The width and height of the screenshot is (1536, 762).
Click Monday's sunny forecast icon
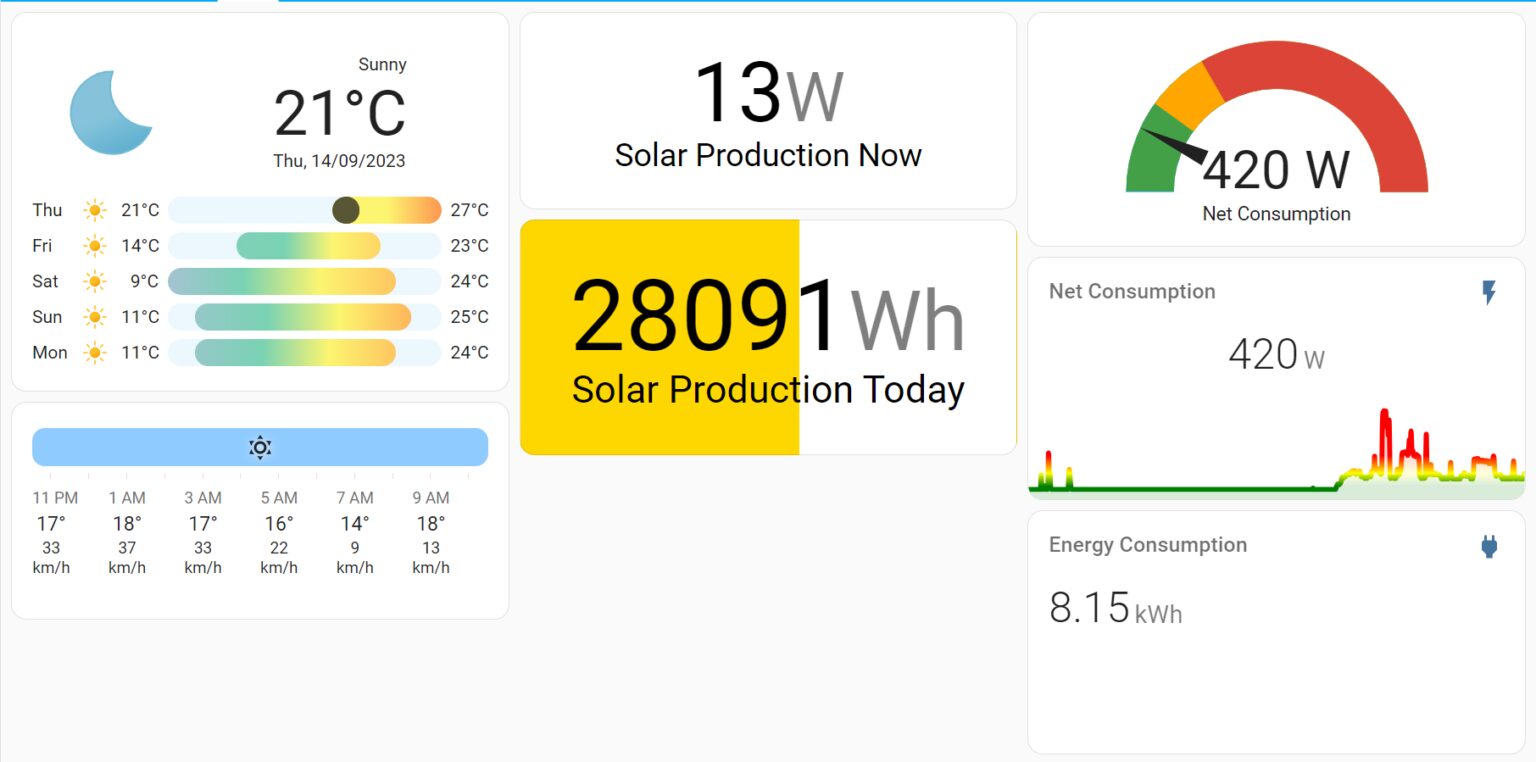tap(95, 352)
